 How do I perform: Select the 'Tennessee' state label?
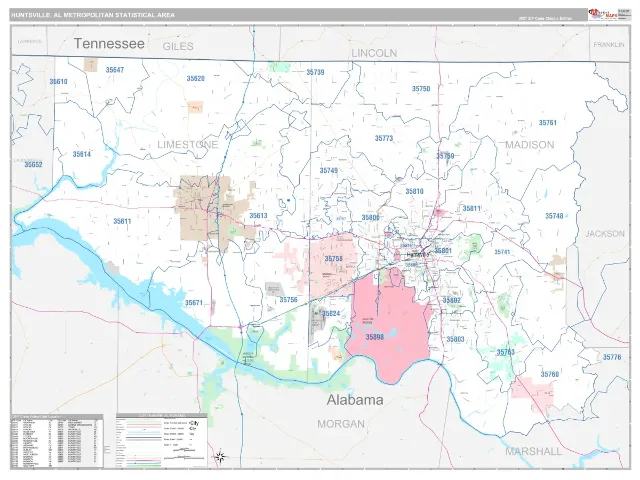click(x=109, y=44)
